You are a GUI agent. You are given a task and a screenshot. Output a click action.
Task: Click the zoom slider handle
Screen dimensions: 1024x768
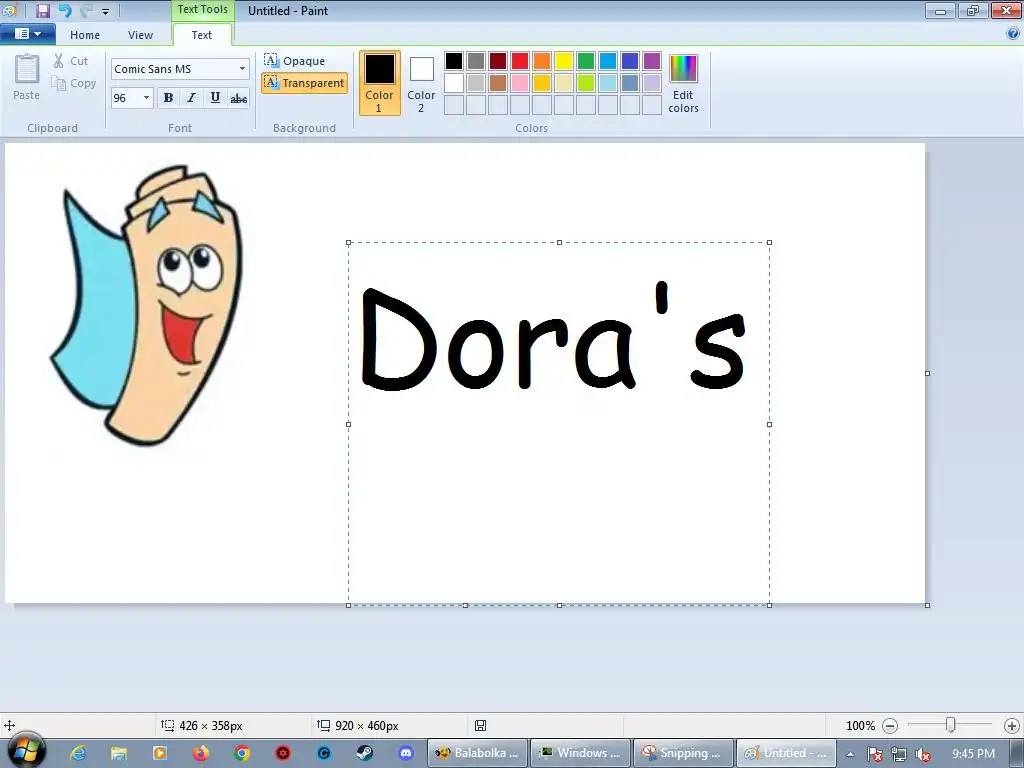tap(951, 725)
